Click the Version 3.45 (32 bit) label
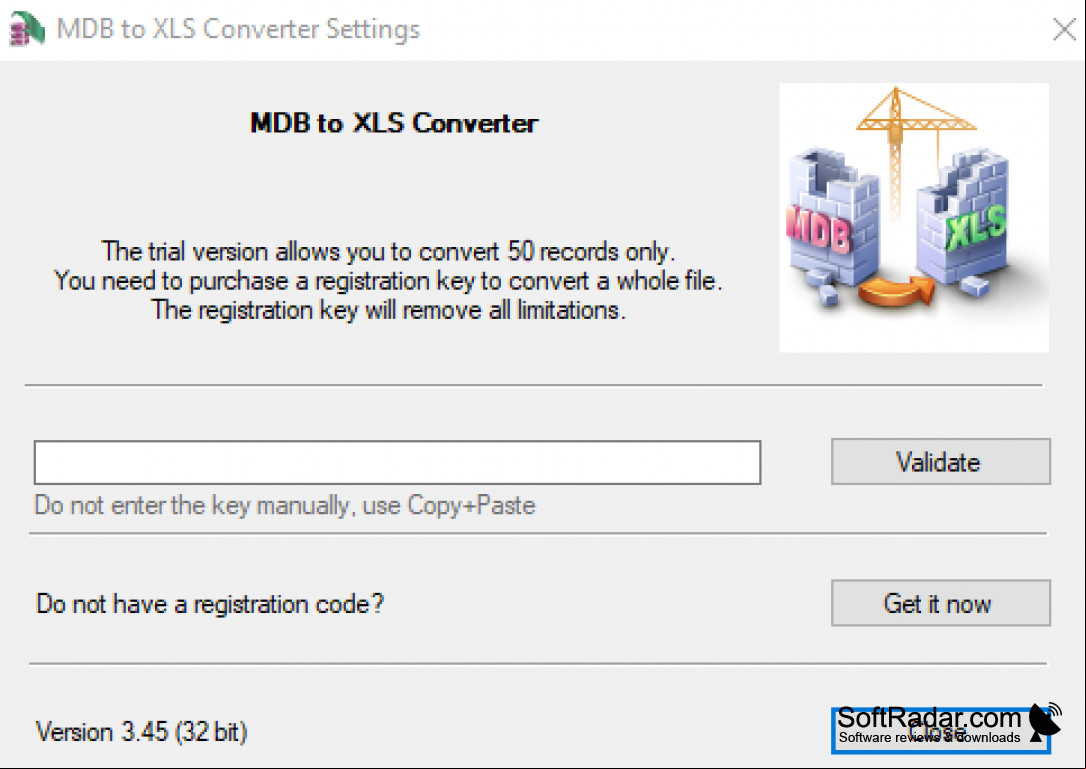1086x769 pixels. click(x=141, y=732)
